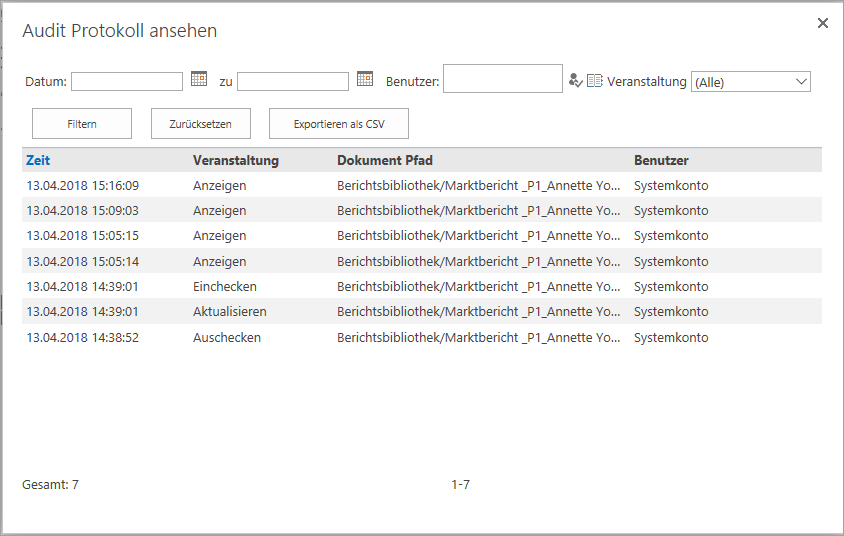Focus the end date input after zu
844x536 pixels.
click(x=293, y=82)
